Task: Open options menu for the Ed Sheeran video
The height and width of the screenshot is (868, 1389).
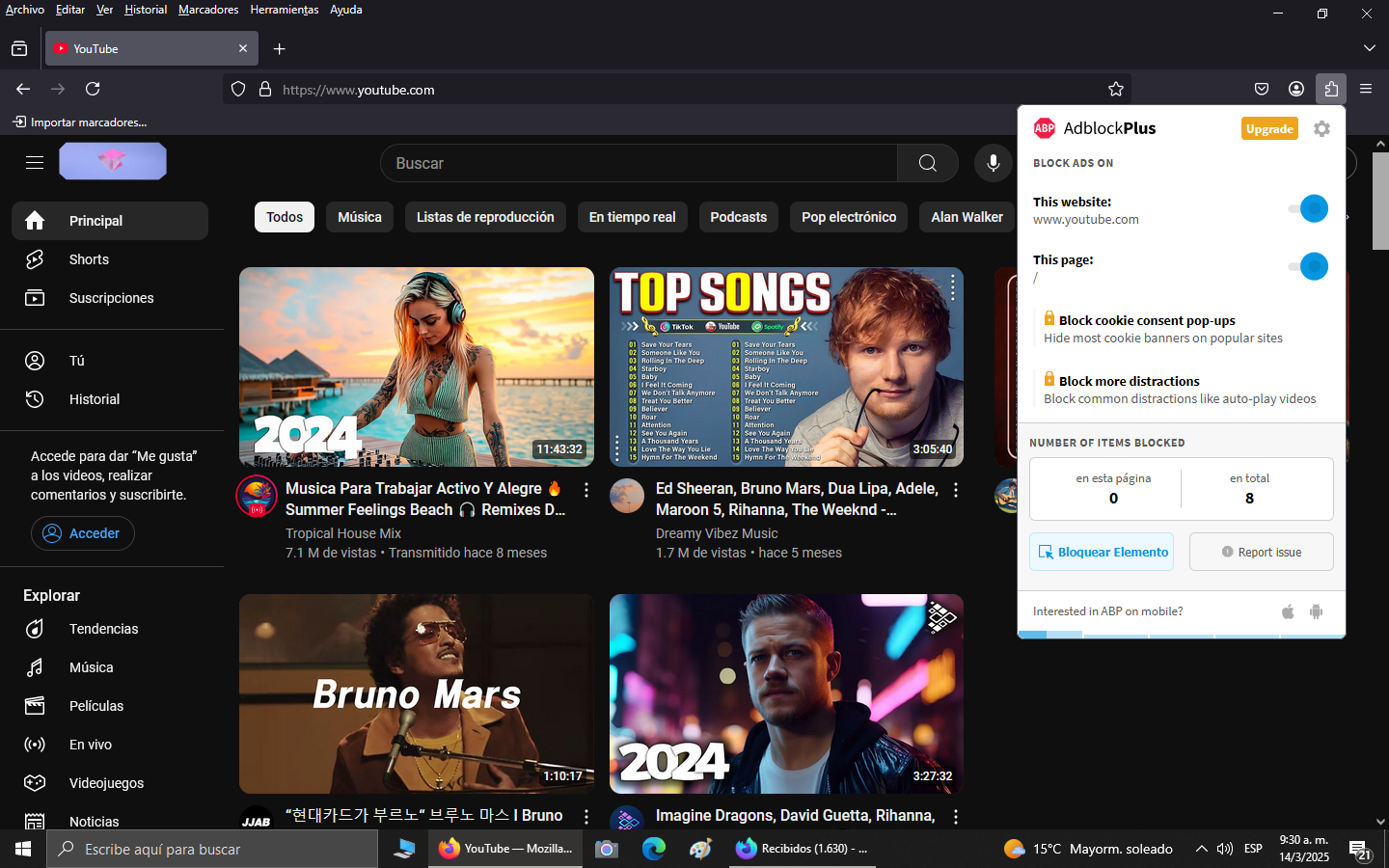Action: (x=956, y=490)
